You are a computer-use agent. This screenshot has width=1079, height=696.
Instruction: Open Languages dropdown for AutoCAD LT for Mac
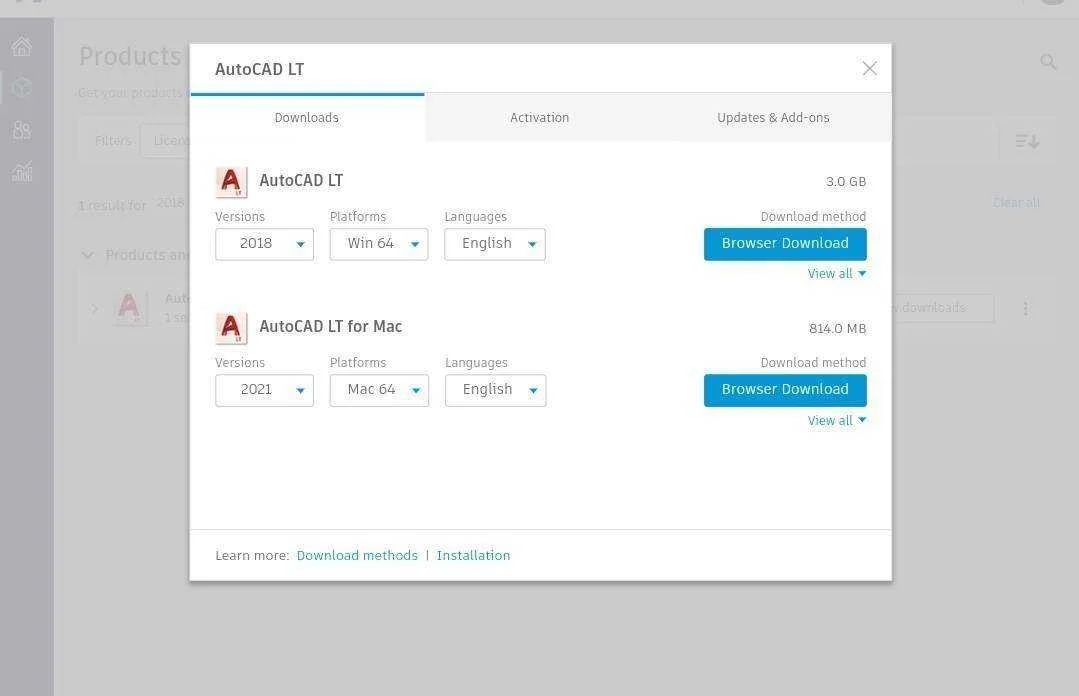coord(495,390)
